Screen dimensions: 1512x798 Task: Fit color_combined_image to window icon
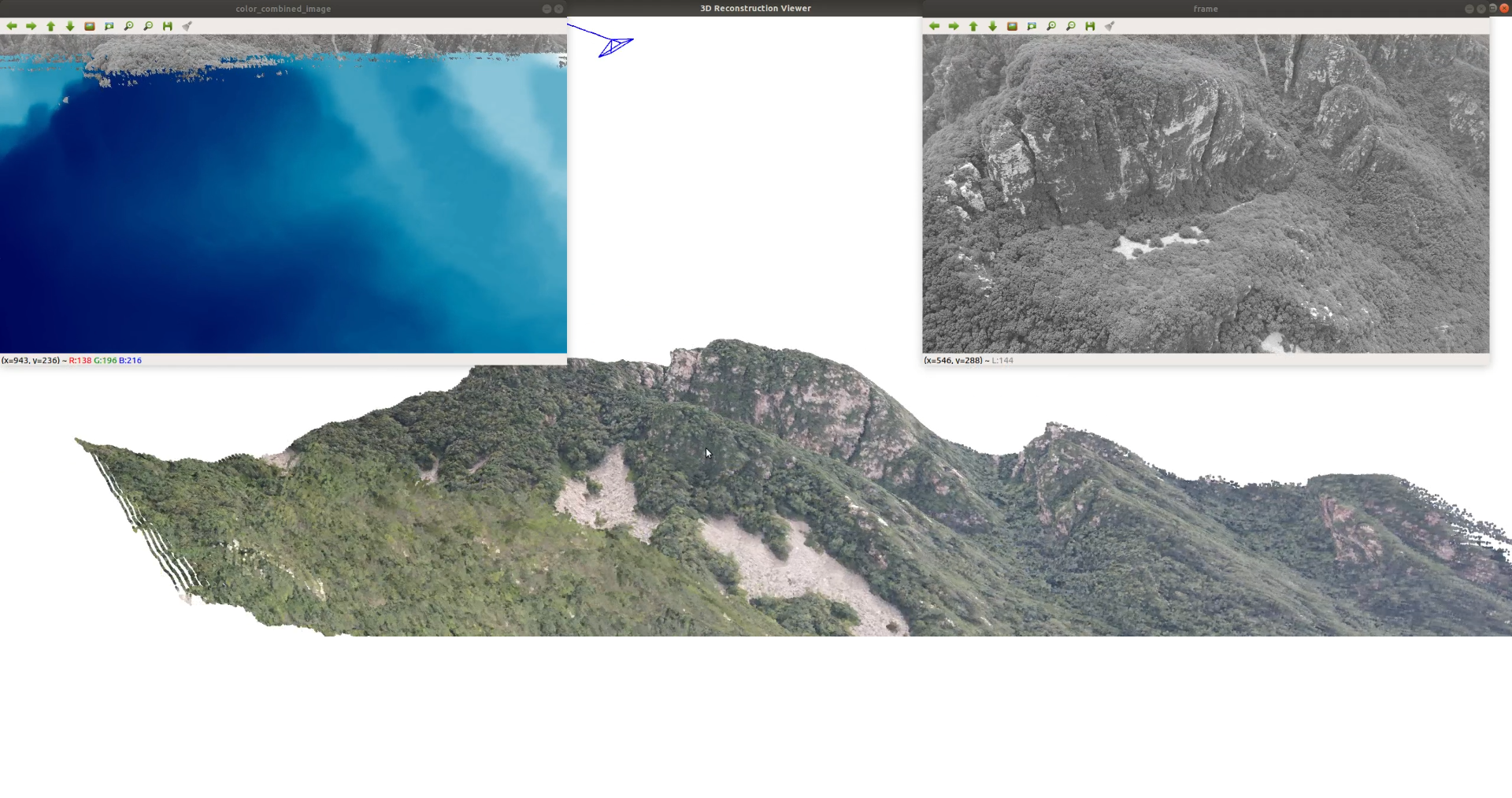(x=109, y=26)
